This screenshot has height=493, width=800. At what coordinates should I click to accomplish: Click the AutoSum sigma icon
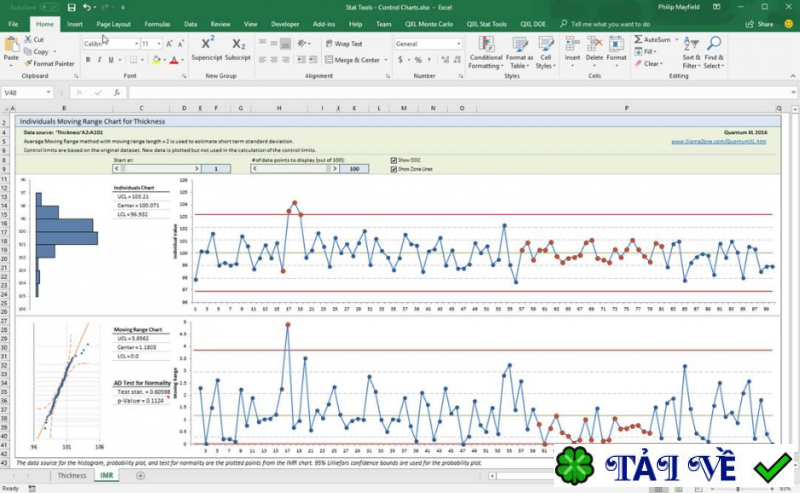pos(638,39)
